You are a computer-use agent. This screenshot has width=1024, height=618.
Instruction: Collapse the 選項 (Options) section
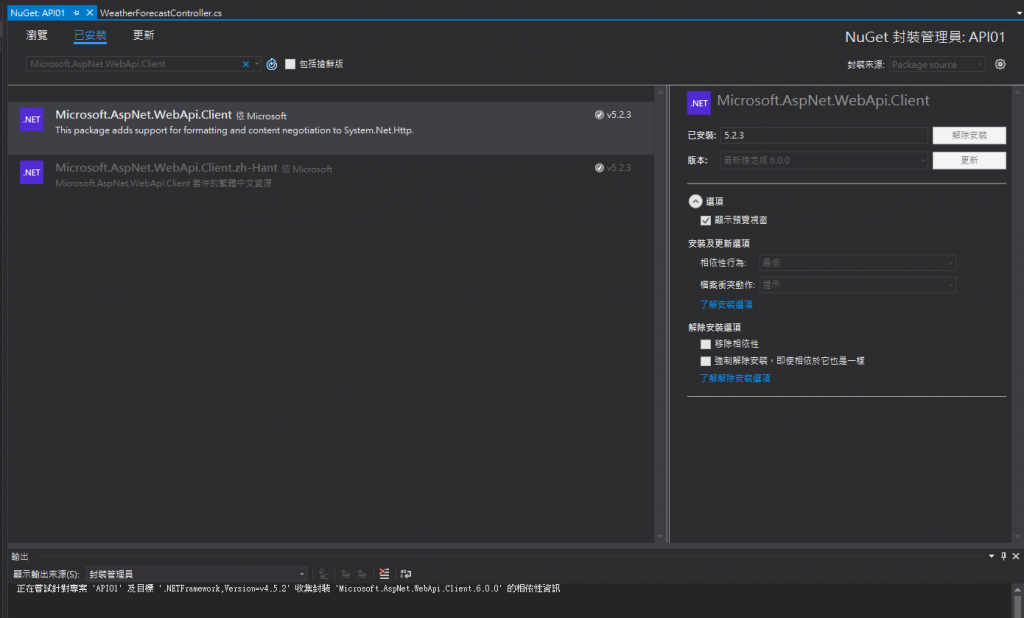point(696,201)
